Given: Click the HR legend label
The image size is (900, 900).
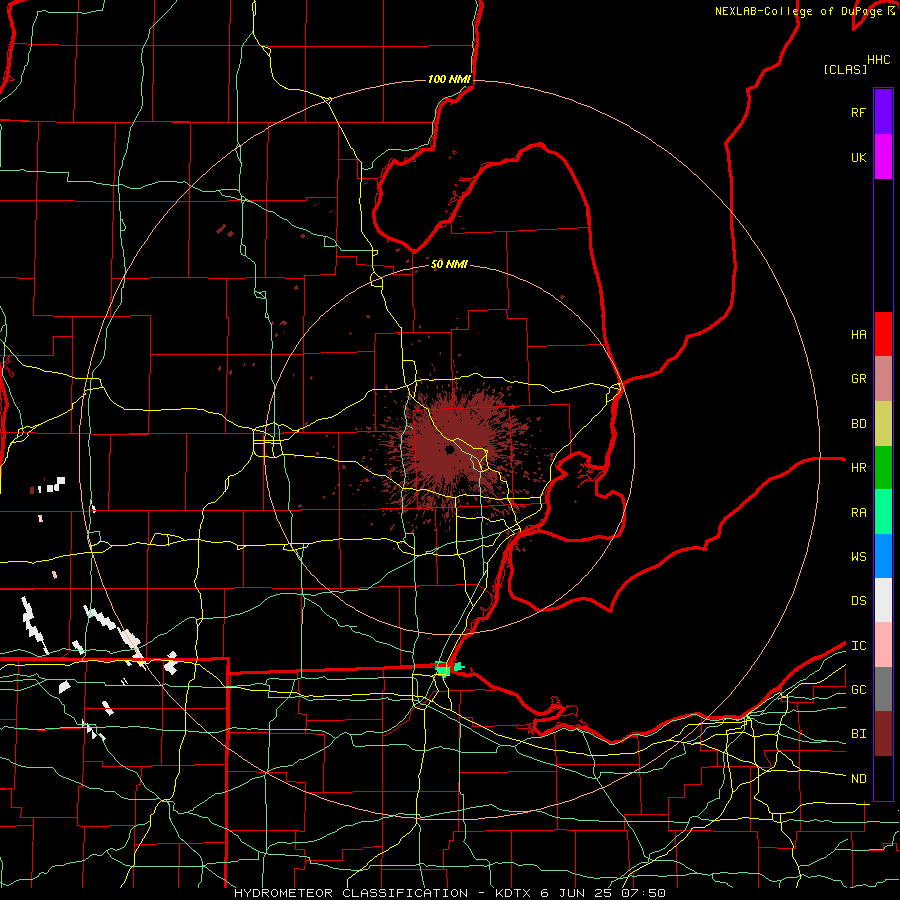Looking at the screenshot, I should pos(858,468).
